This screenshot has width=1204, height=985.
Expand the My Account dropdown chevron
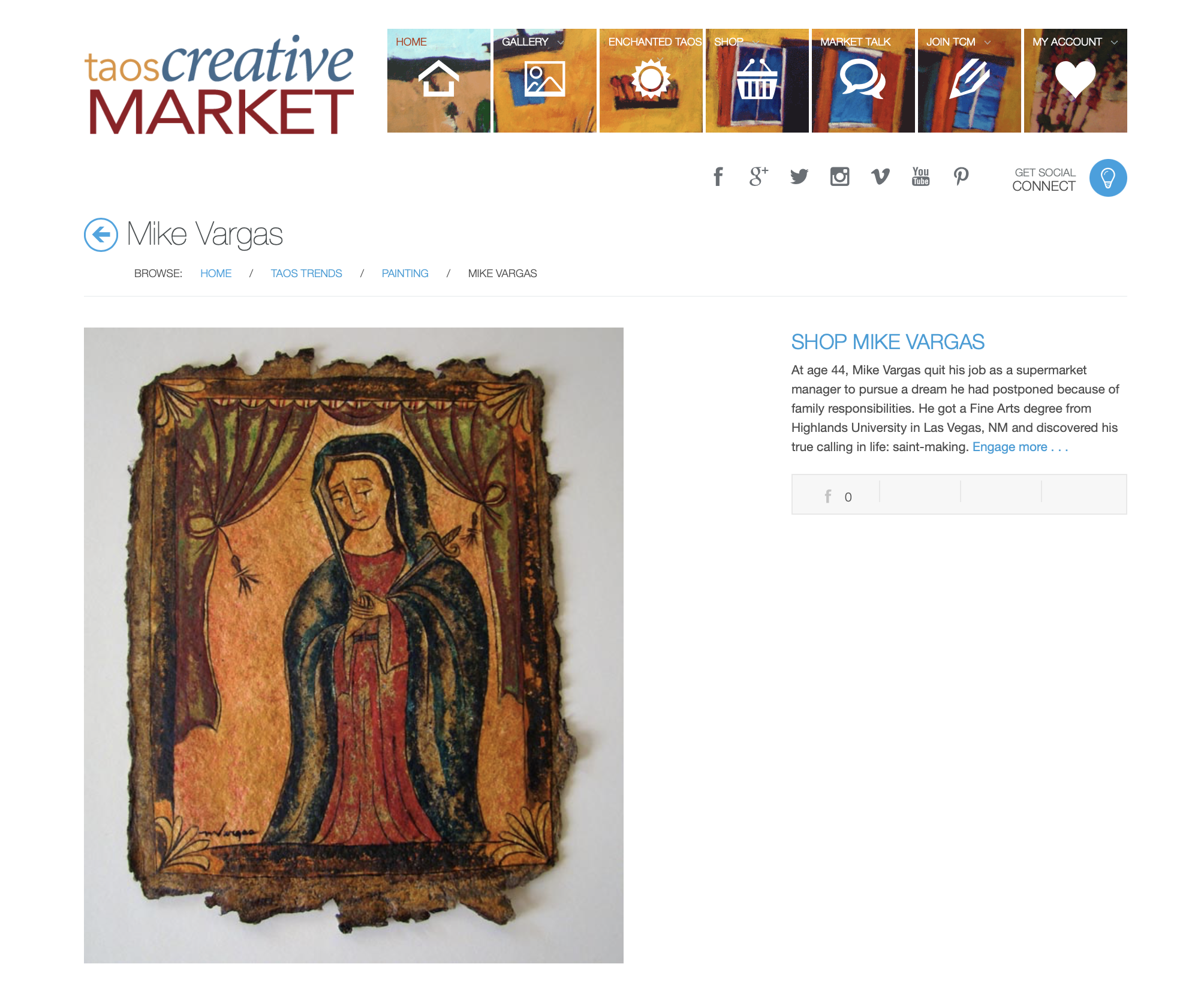pyautogui.click(x=1114, y=43)
